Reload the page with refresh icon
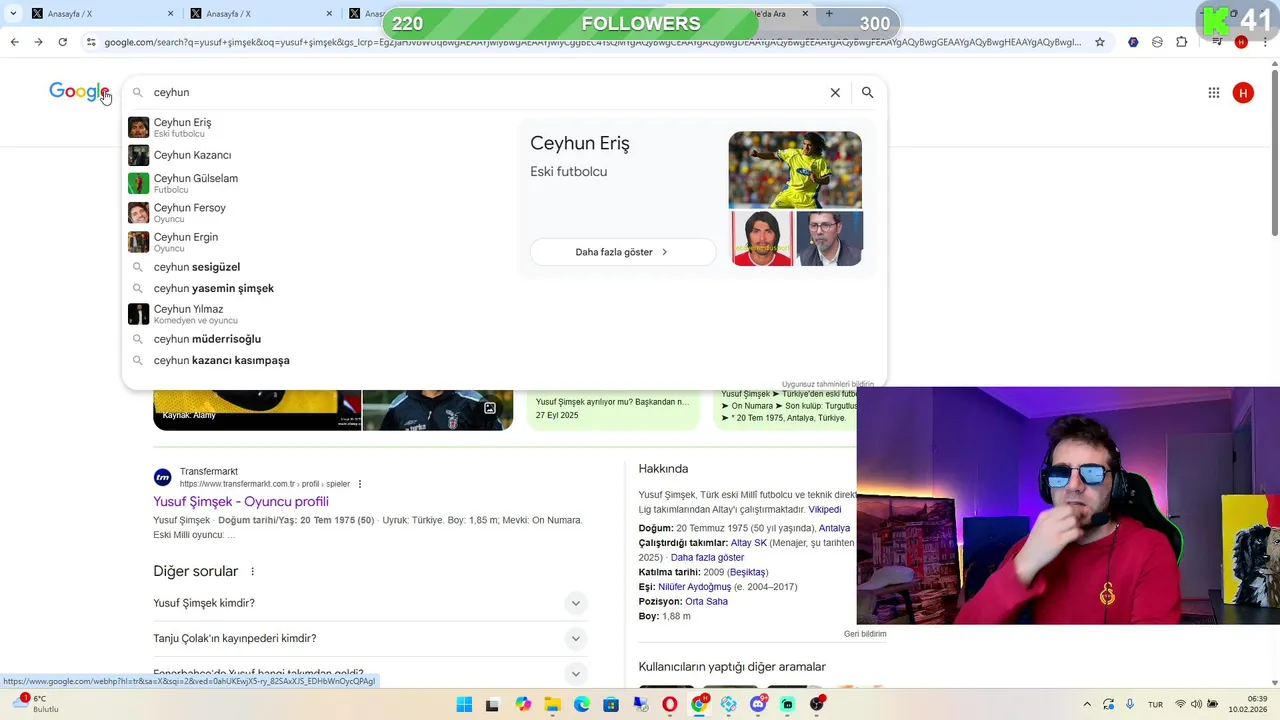The width and height of the screenshot is (1280, 720). tap(62, 42)
